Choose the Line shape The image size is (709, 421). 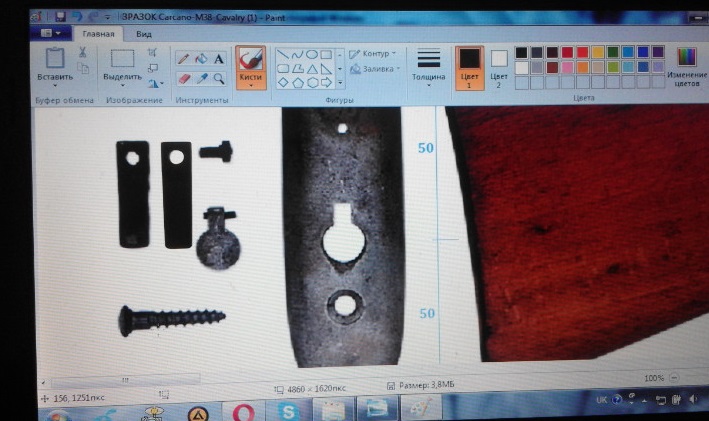pos(283,55)
